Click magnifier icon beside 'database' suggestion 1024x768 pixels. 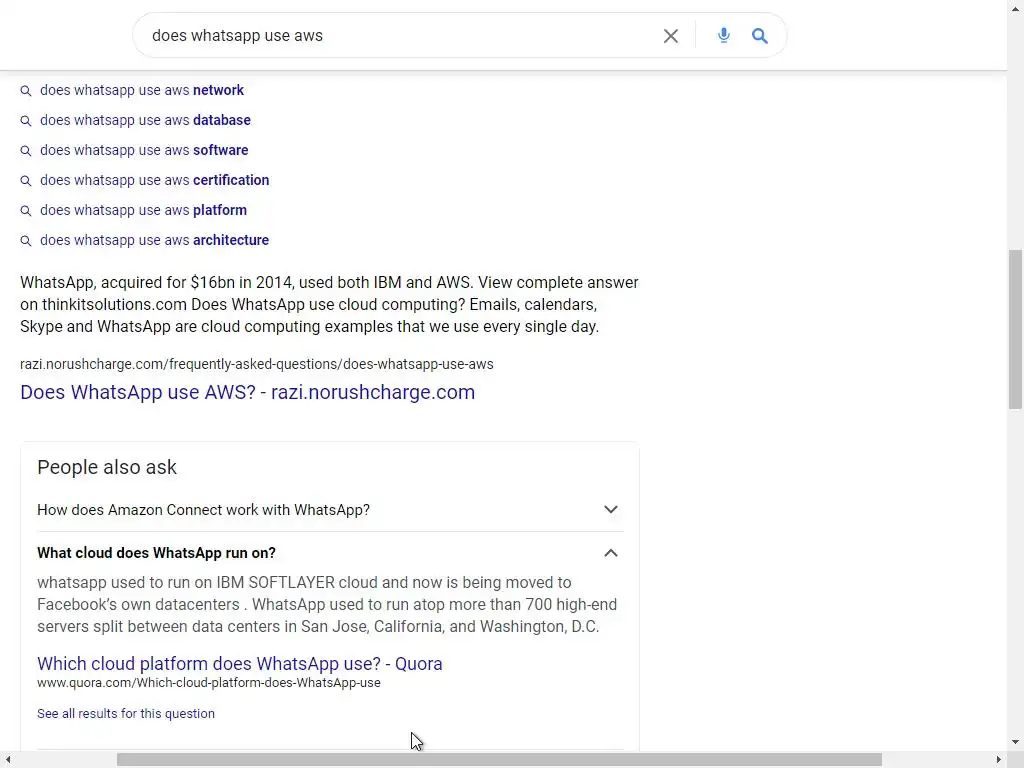[x=25, y=121]
